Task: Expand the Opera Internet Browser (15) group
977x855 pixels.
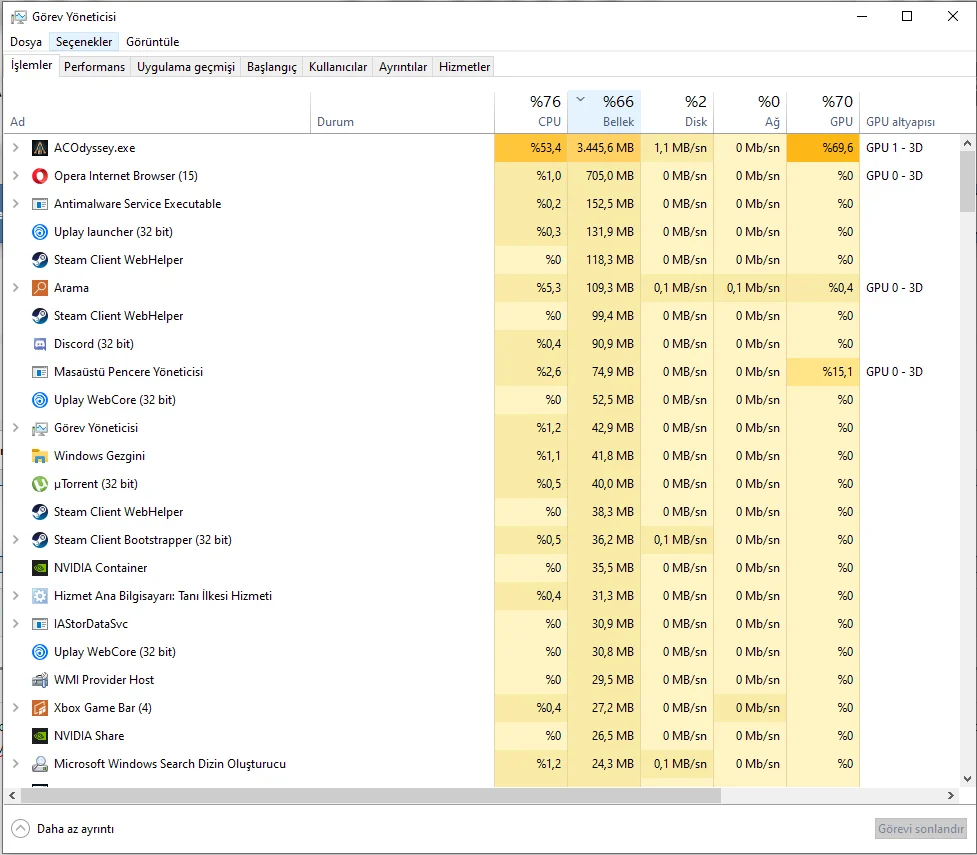Action: (x=16, y=176)
